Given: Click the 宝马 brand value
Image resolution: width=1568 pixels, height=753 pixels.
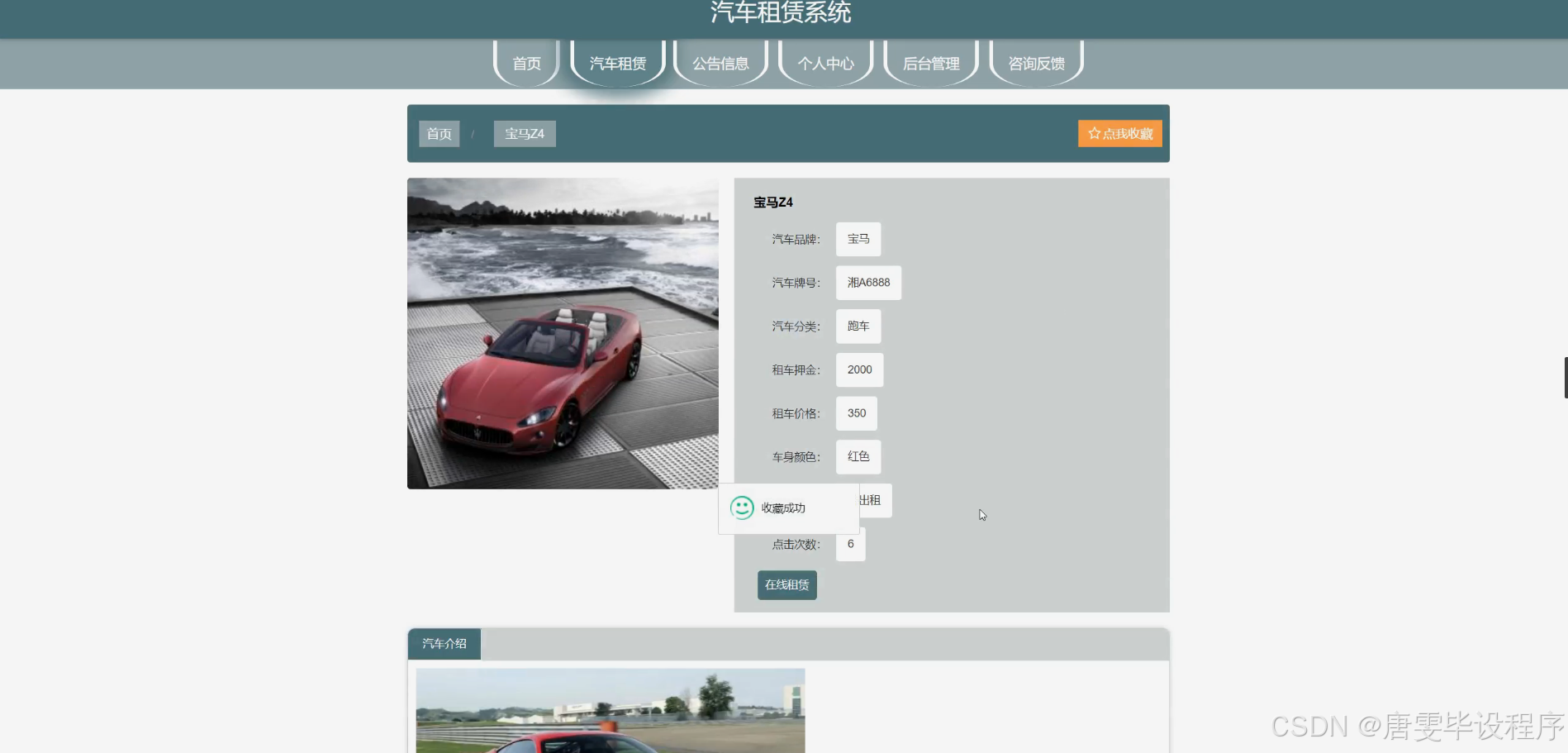Looking at the screenshot, I should click(858, 239).
